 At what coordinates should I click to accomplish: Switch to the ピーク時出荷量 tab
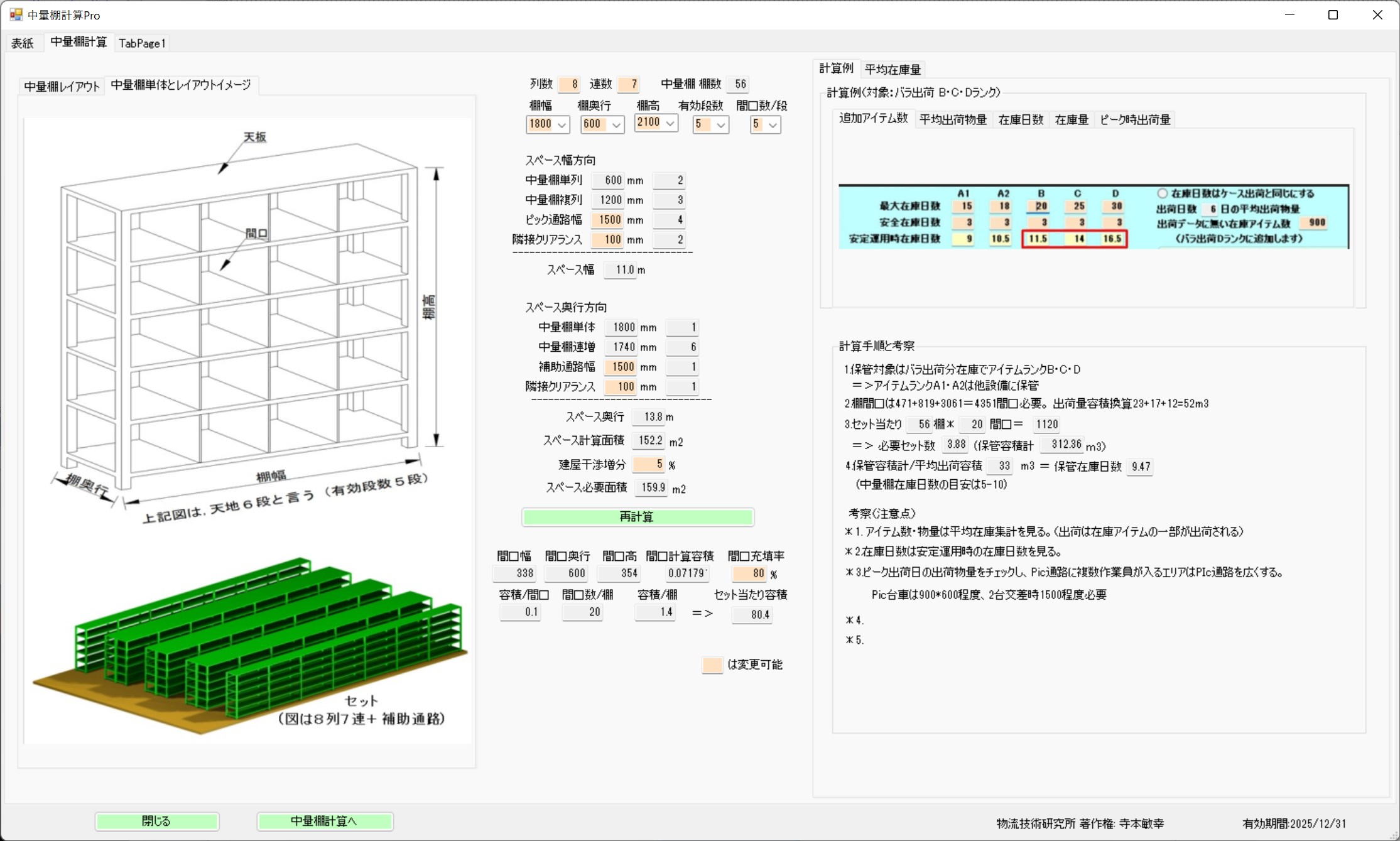(x=1135, y=119)
